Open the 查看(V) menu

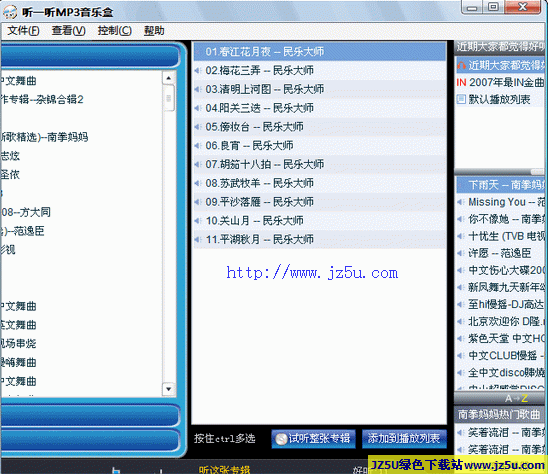click(68, 31)
